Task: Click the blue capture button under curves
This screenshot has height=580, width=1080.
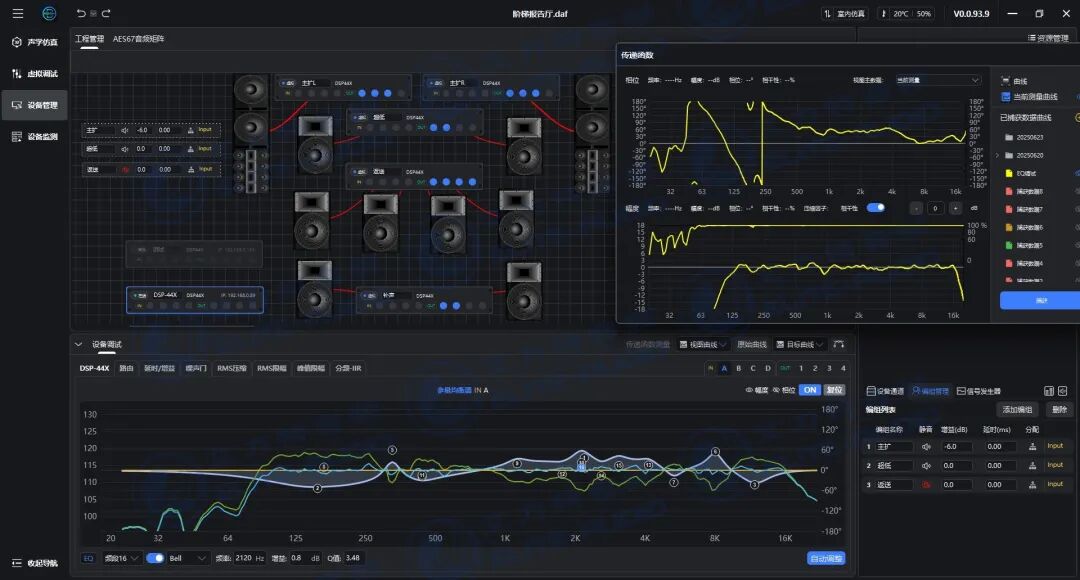Action: coord(1040,300)
